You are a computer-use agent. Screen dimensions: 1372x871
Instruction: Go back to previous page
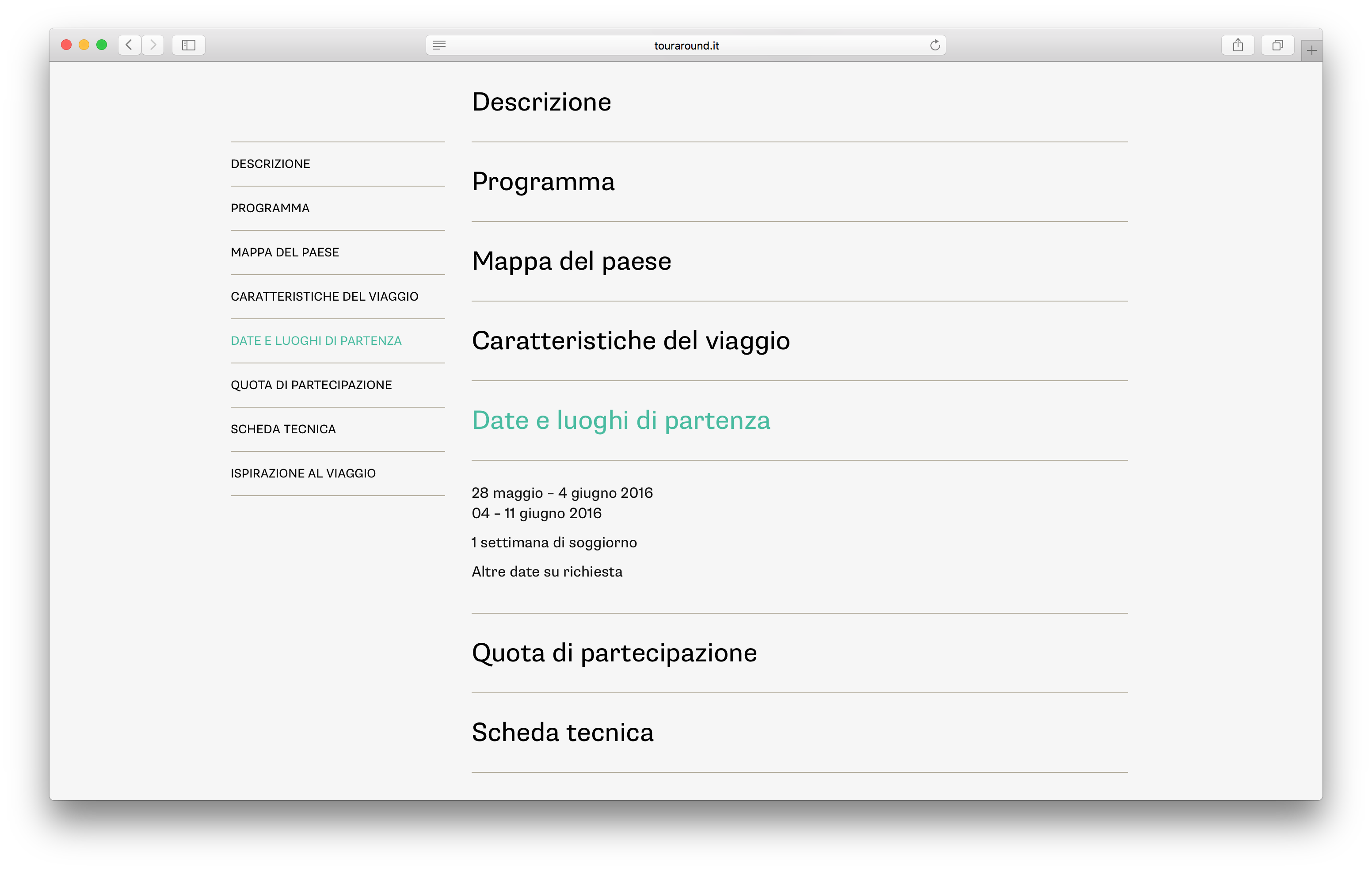point(130,45)
